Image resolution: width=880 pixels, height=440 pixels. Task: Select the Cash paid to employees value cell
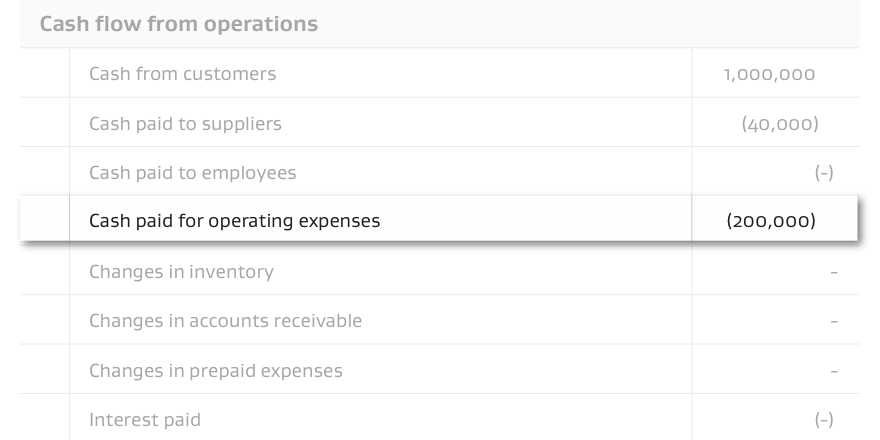775,172
